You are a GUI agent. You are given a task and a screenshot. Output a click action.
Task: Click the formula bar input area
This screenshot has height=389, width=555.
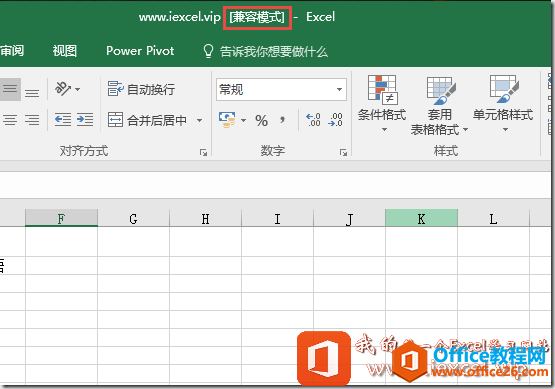coord(276,185)
